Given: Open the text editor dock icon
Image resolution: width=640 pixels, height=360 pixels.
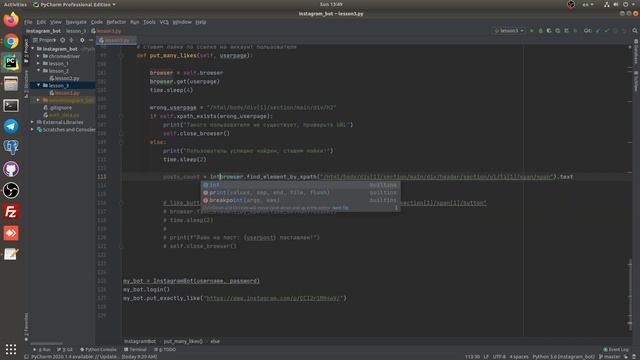Looking at the screenshot, I should click(11, 254).
